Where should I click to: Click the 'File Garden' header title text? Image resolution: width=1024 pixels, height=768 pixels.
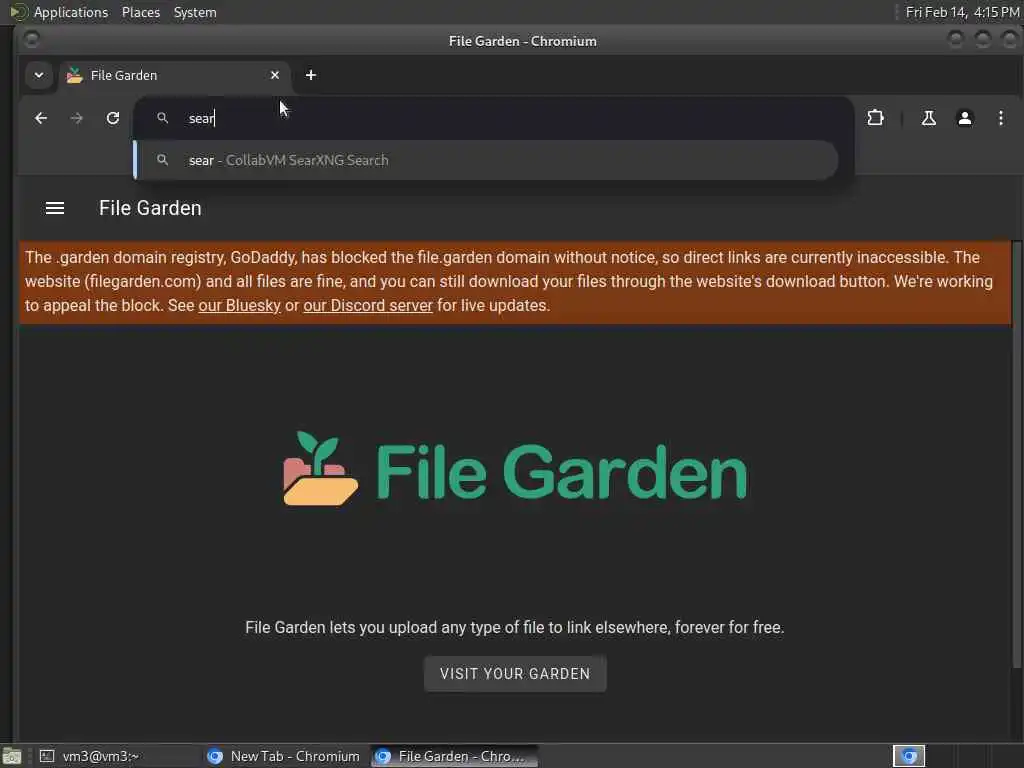[150, 208]
